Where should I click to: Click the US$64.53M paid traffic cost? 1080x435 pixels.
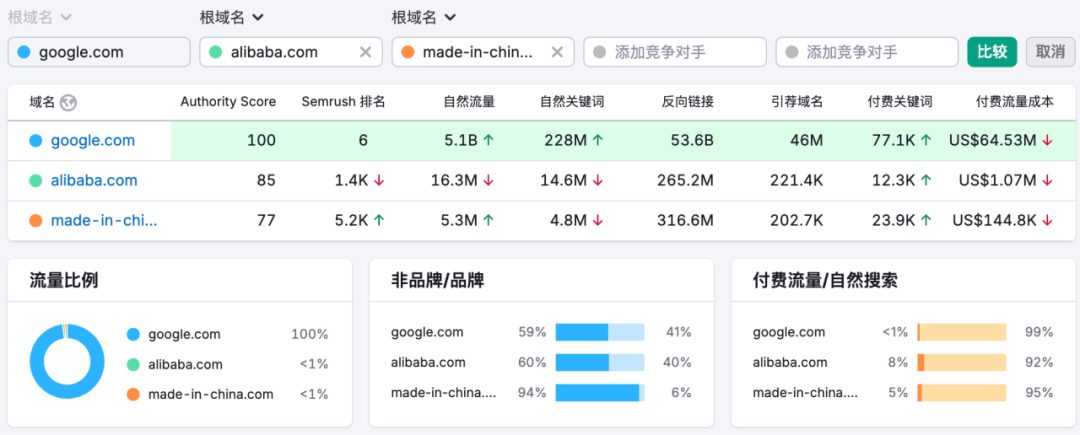point(992,141)
